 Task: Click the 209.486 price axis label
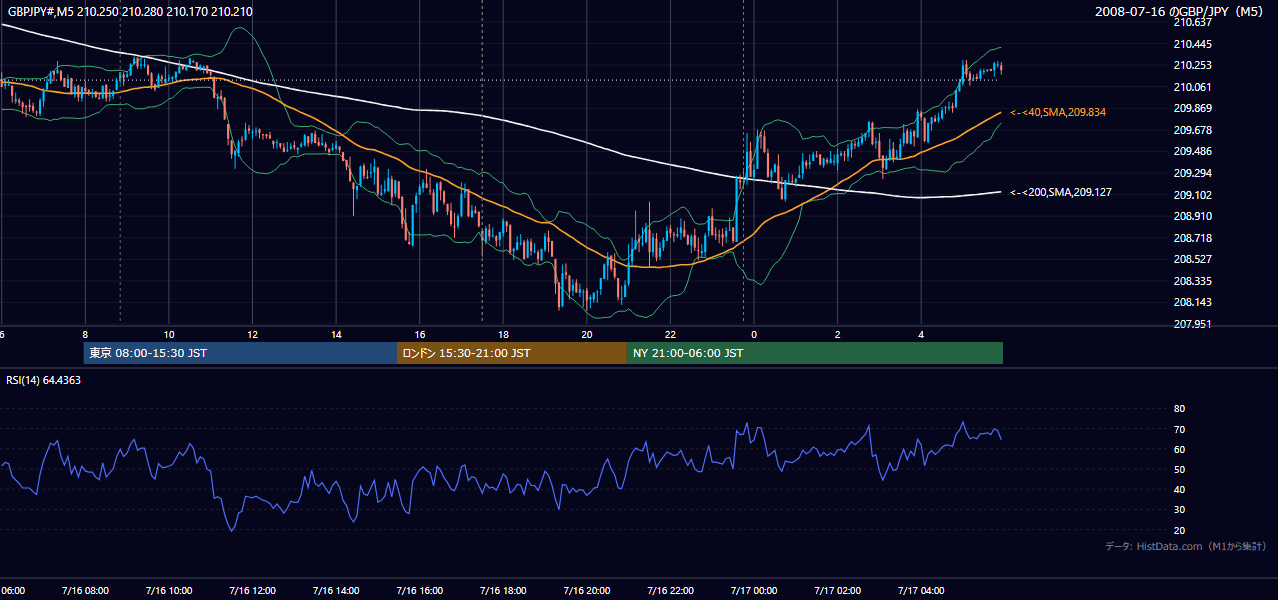[x=1192, y=151]
